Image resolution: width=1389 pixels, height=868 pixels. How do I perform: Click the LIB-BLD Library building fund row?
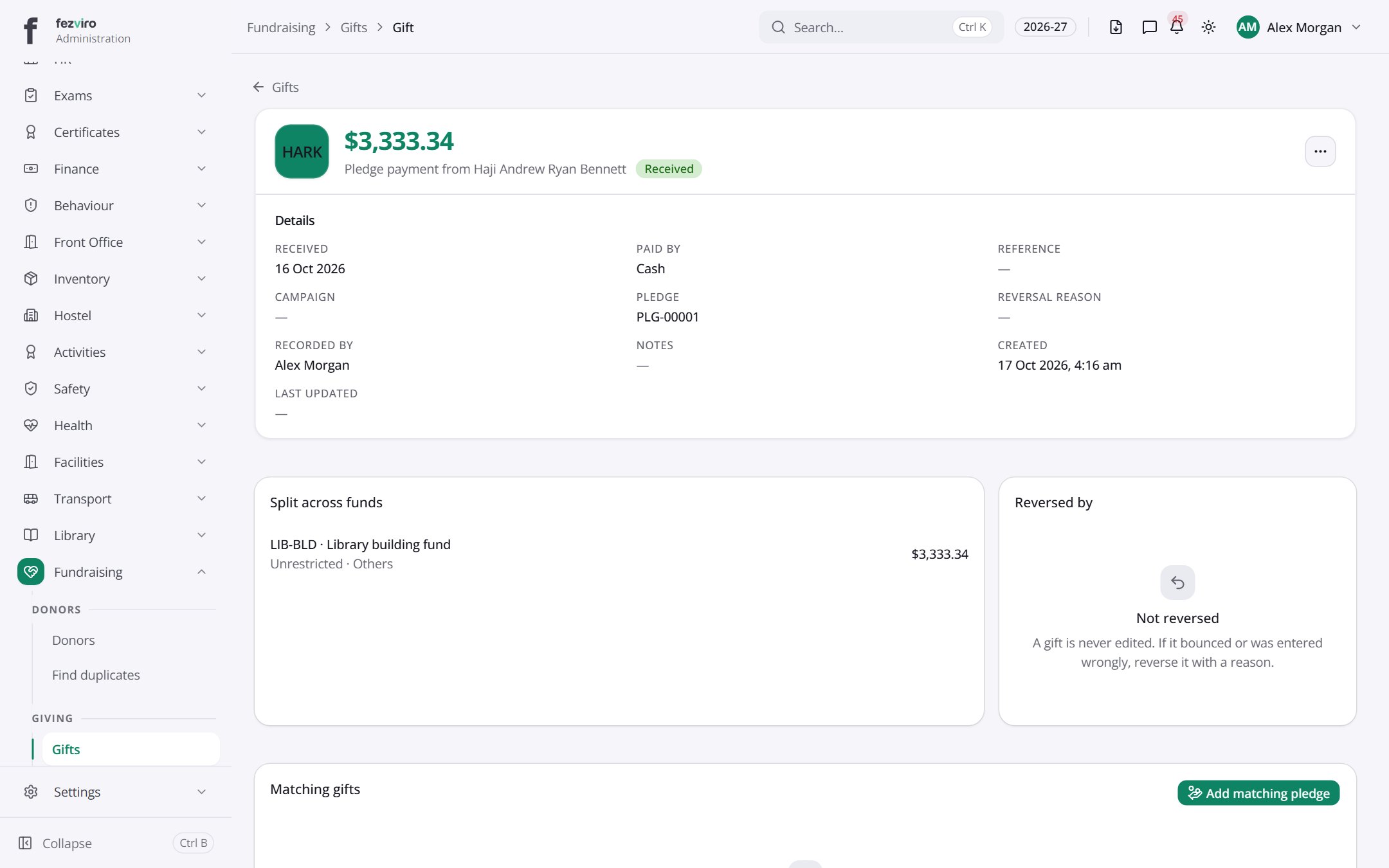point(619,554)
